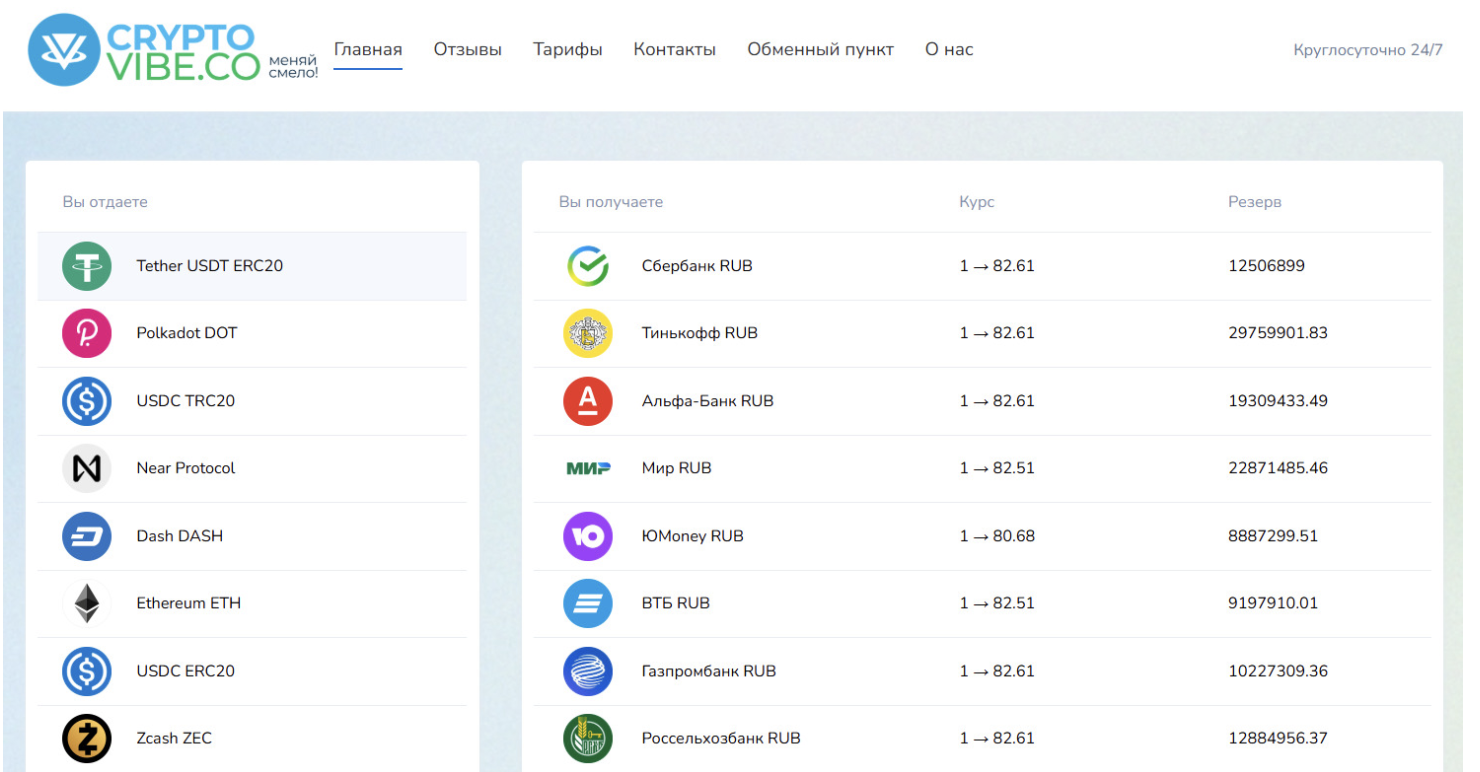The image size is (1480, 772).
Task: Click the reserve value 10227309.36
Action: tap(1278, 671)
